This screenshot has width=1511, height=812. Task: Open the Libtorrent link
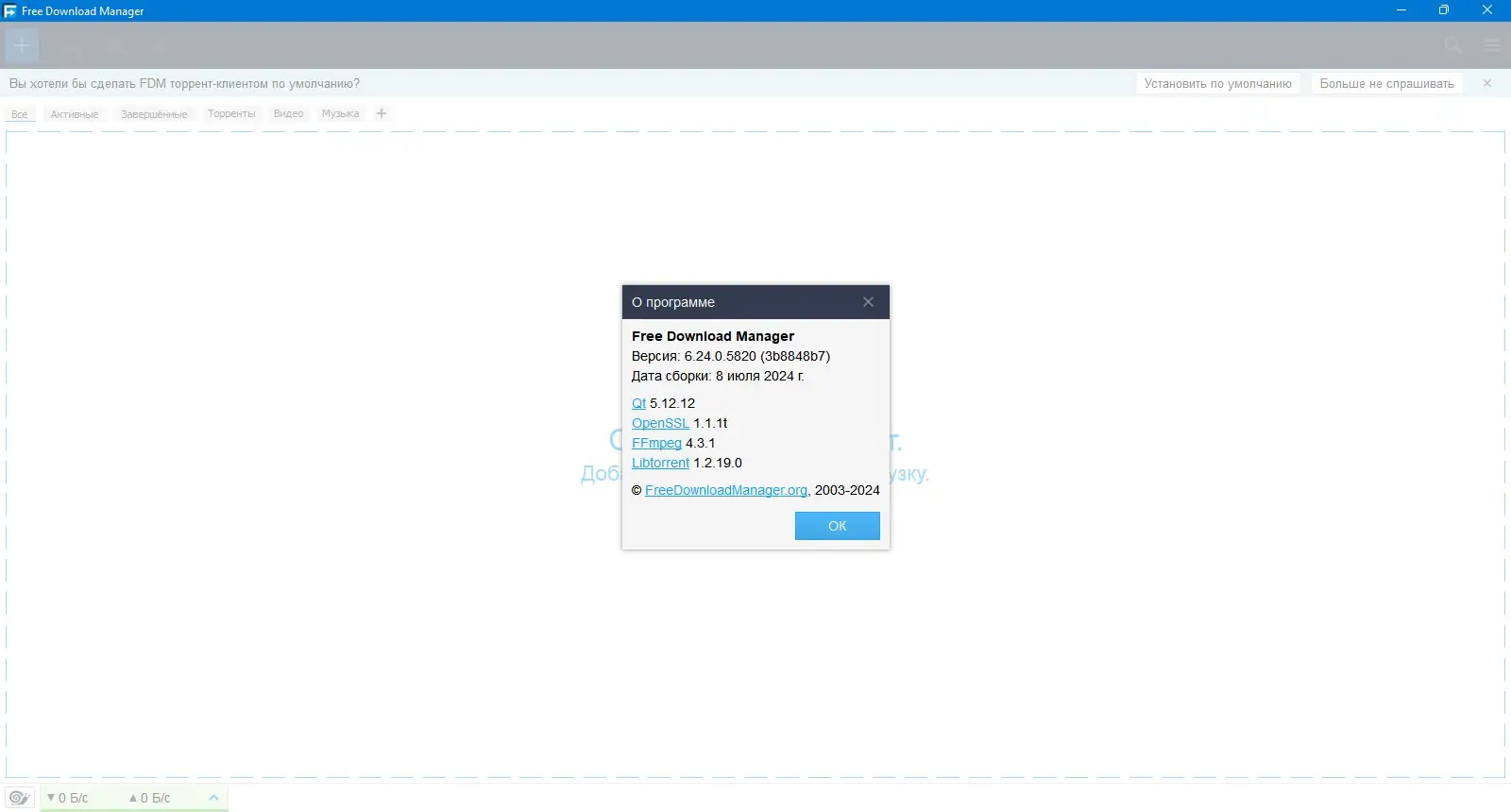[x=660, y=463]
